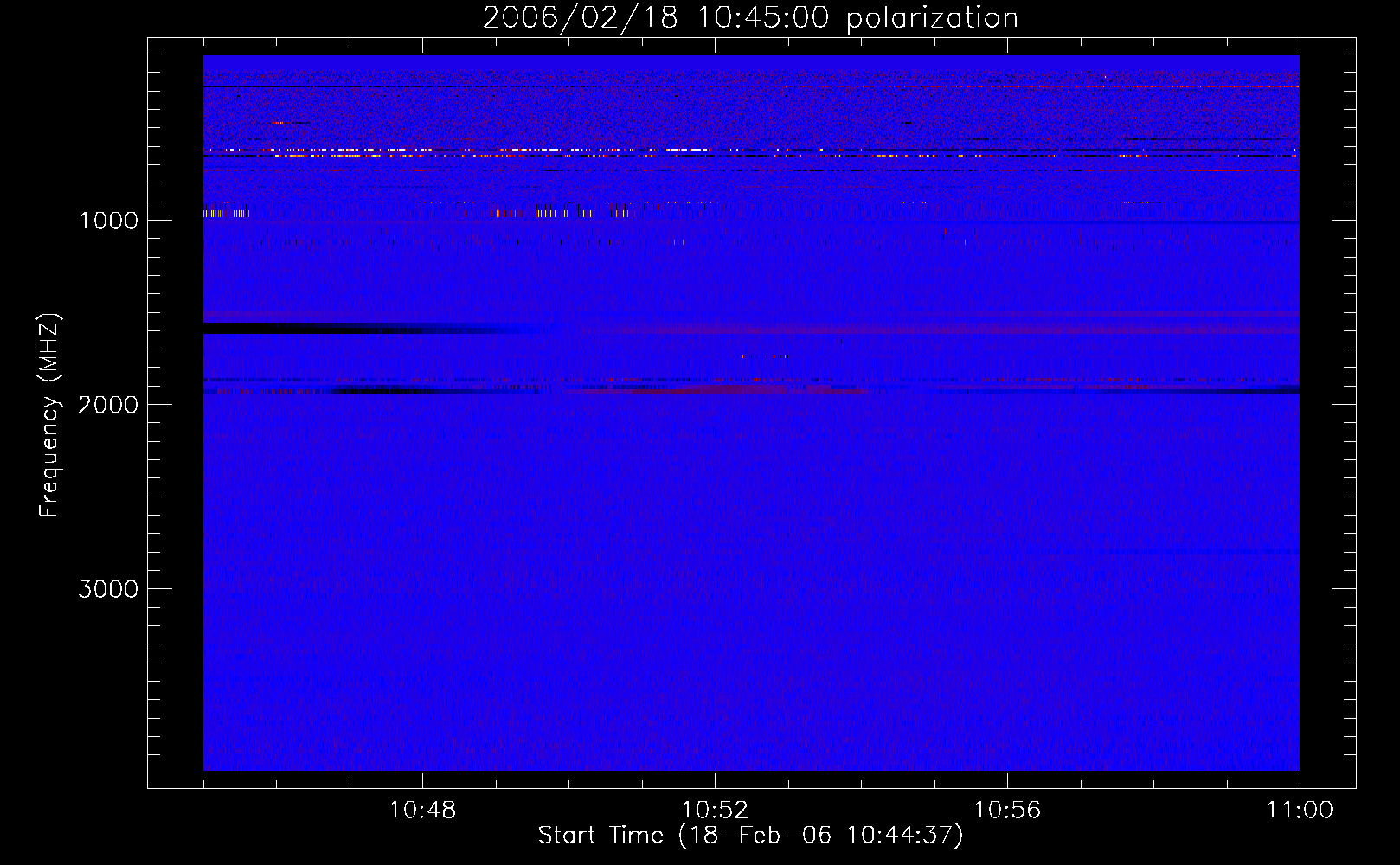This screenshot has height=865, width=1400.
Task: Click the 10:48 time axis label
Action: point(422,811)
